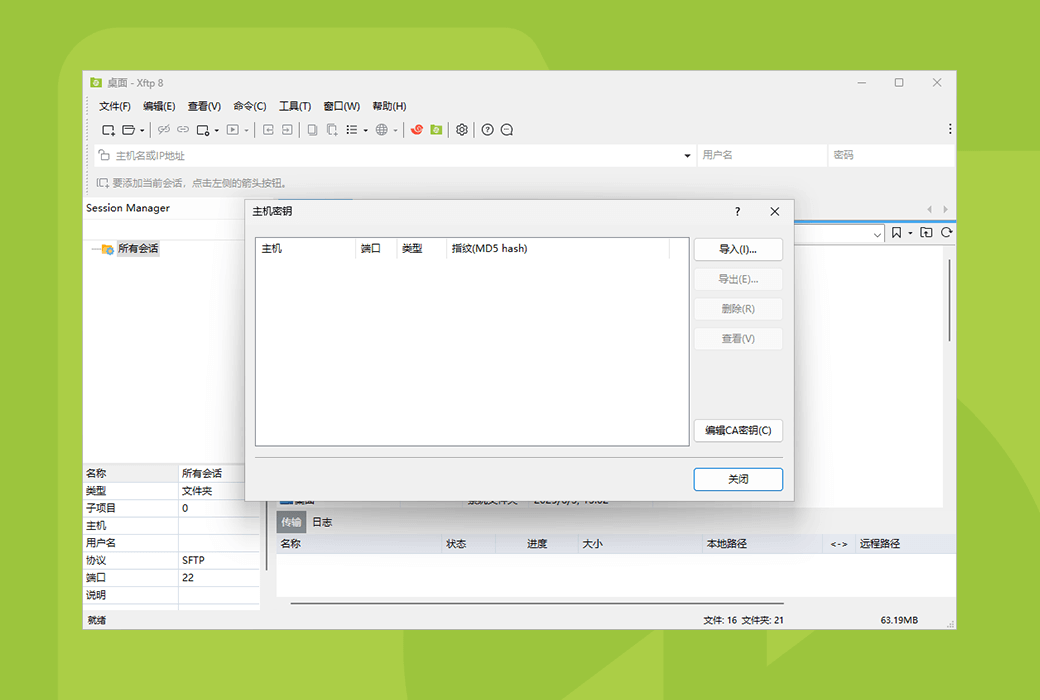This screenshot has width=1040, height=700.
Task: Click the 主机 column header in dialog
Action: point(306,249)
